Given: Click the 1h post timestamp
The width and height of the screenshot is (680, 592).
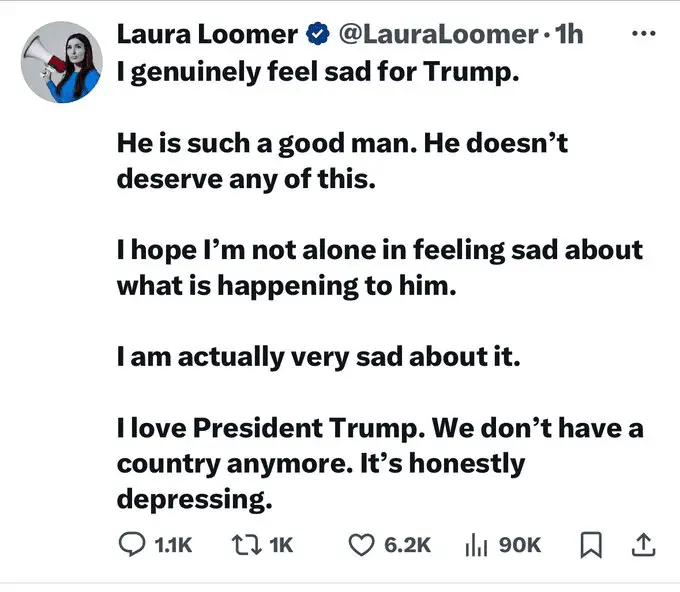Looking at the screenshot, I should tap(569, 34).
